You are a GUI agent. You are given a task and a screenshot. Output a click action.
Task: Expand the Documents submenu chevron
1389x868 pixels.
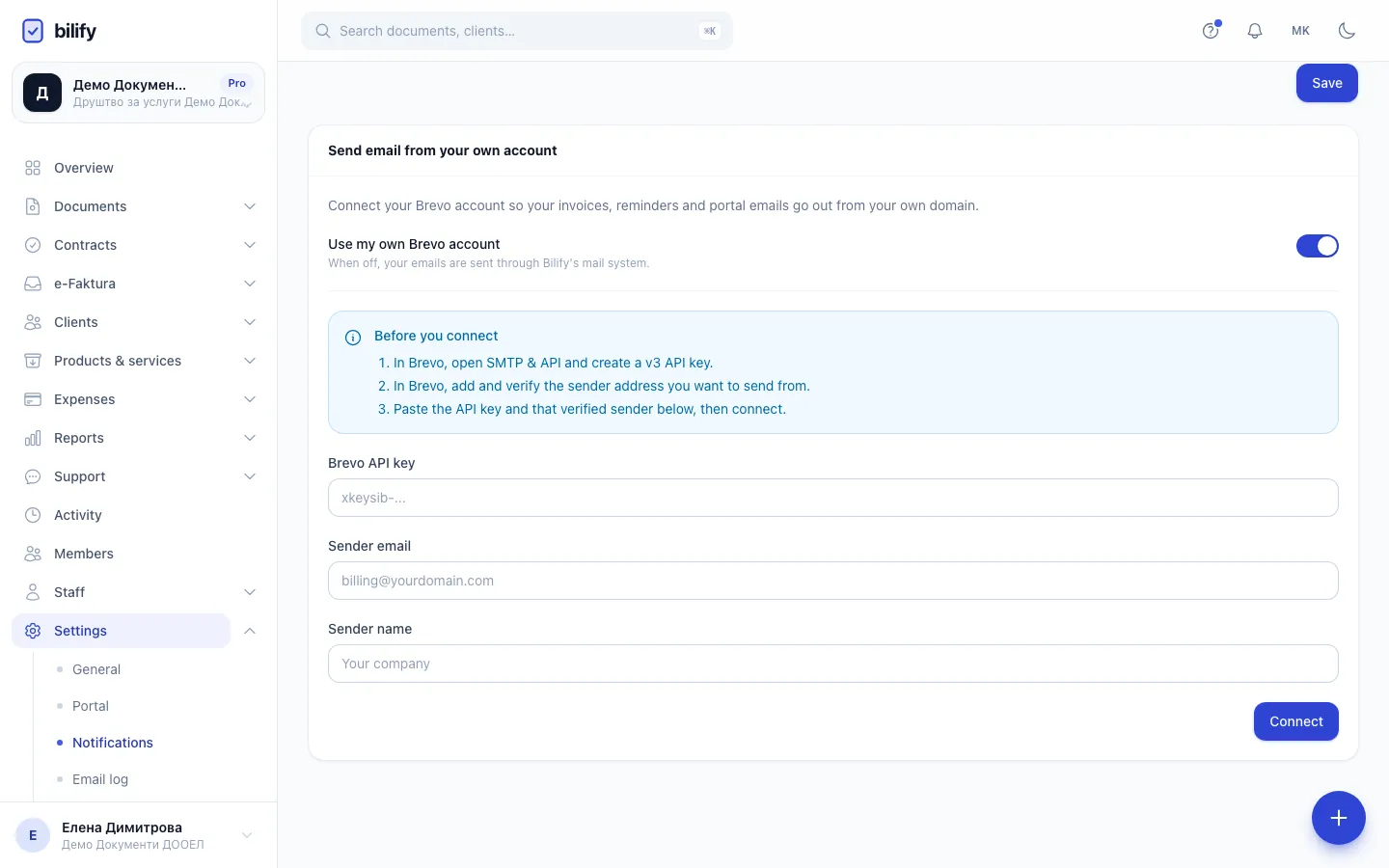point(250,206)
